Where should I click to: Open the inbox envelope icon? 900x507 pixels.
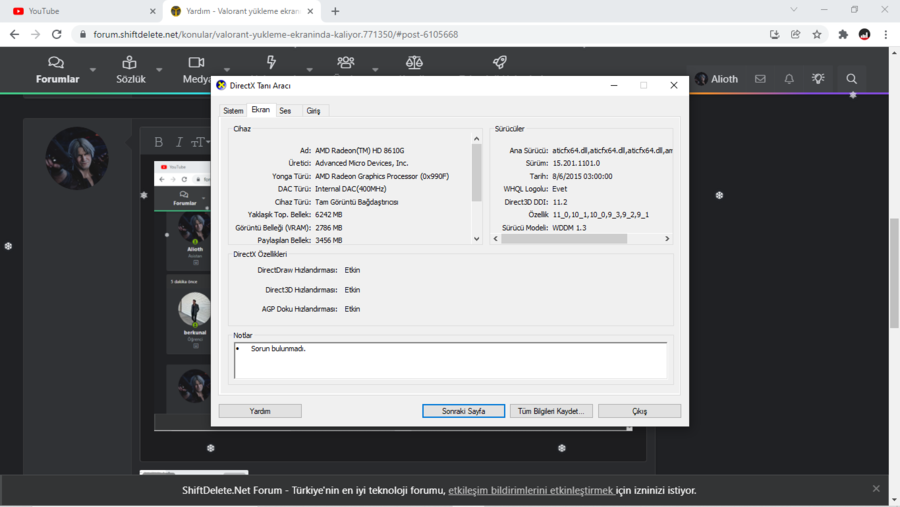760,79
